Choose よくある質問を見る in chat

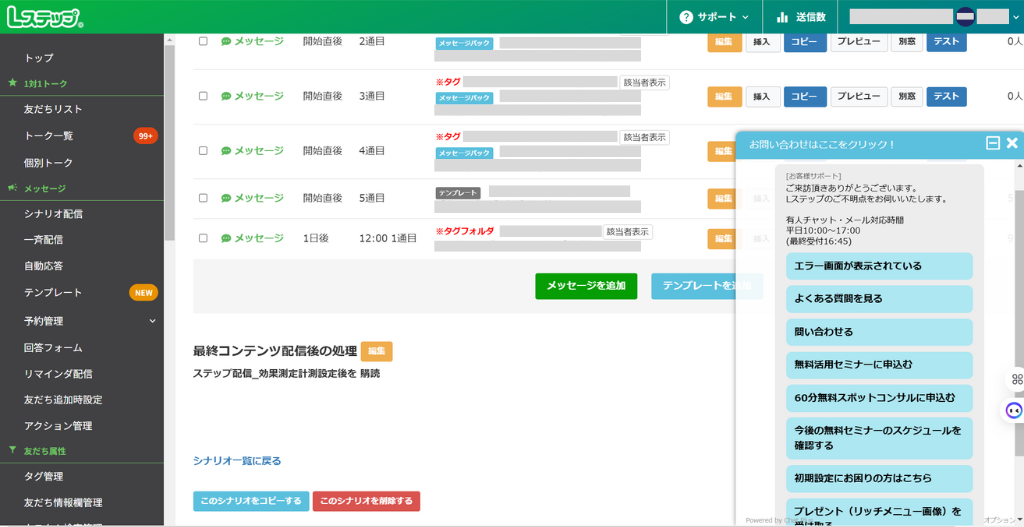(x=879, y=298)
